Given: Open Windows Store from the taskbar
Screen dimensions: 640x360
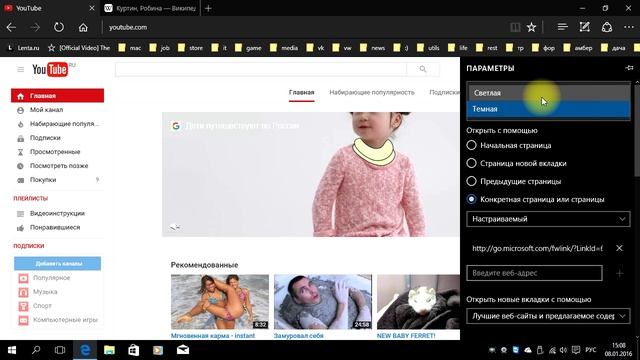Looking at the screenshot, I should point(133,350).
